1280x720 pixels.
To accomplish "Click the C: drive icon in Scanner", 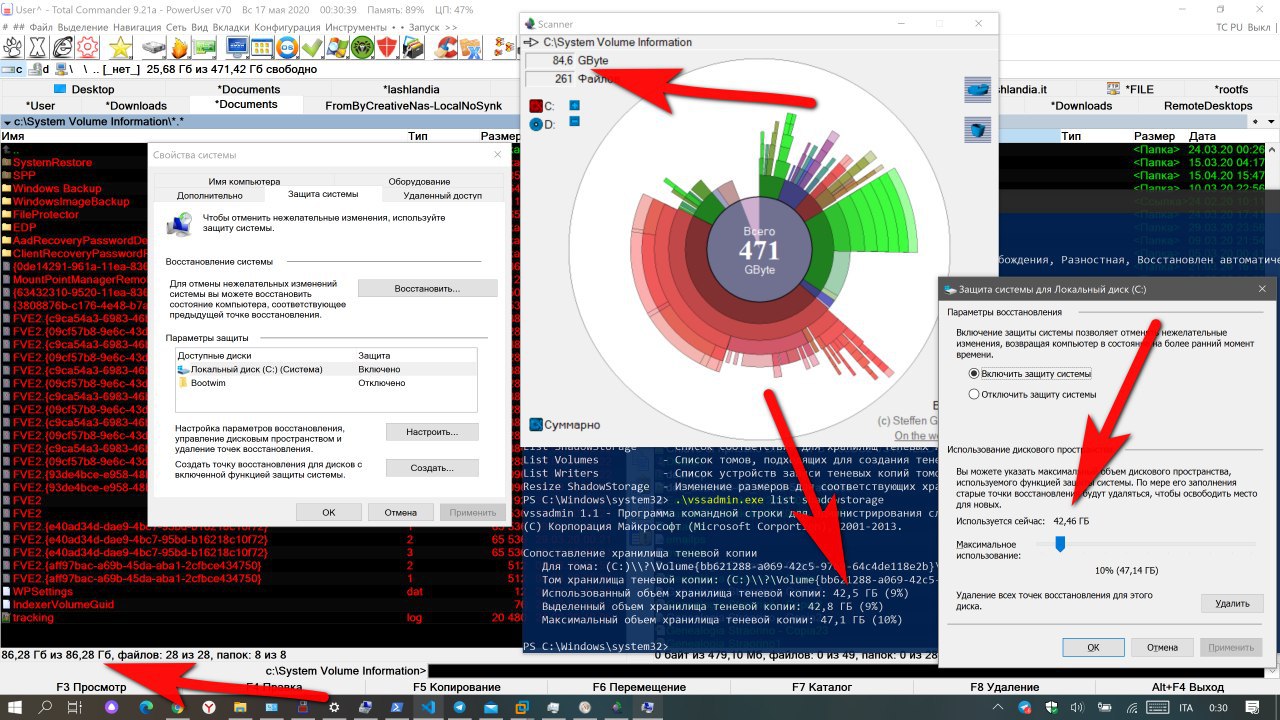I will (x=535, y=106).
